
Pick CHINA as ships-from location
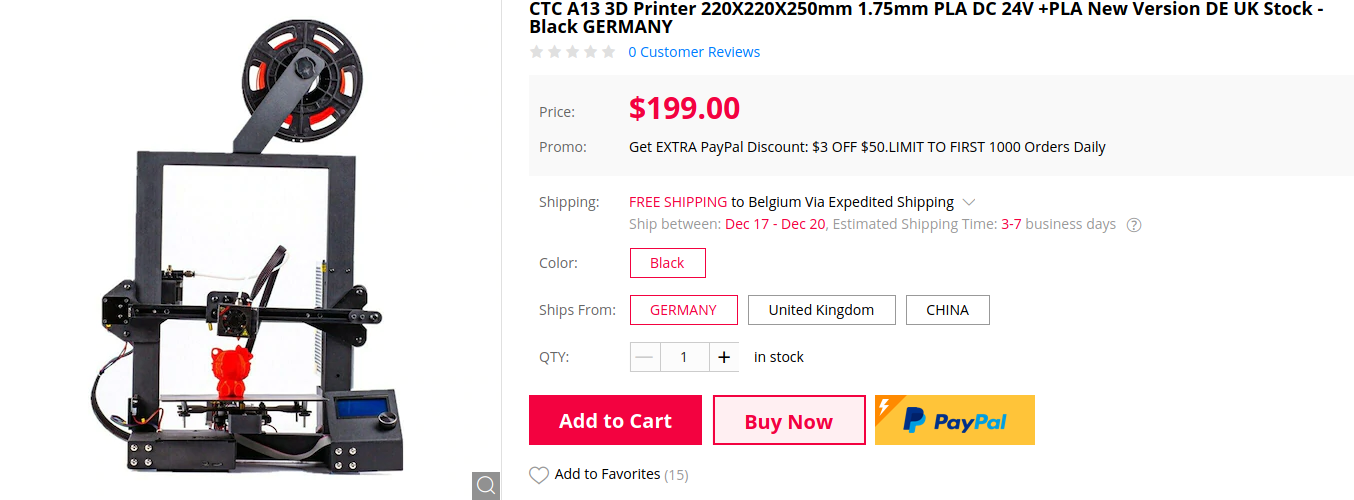[947, 310]
